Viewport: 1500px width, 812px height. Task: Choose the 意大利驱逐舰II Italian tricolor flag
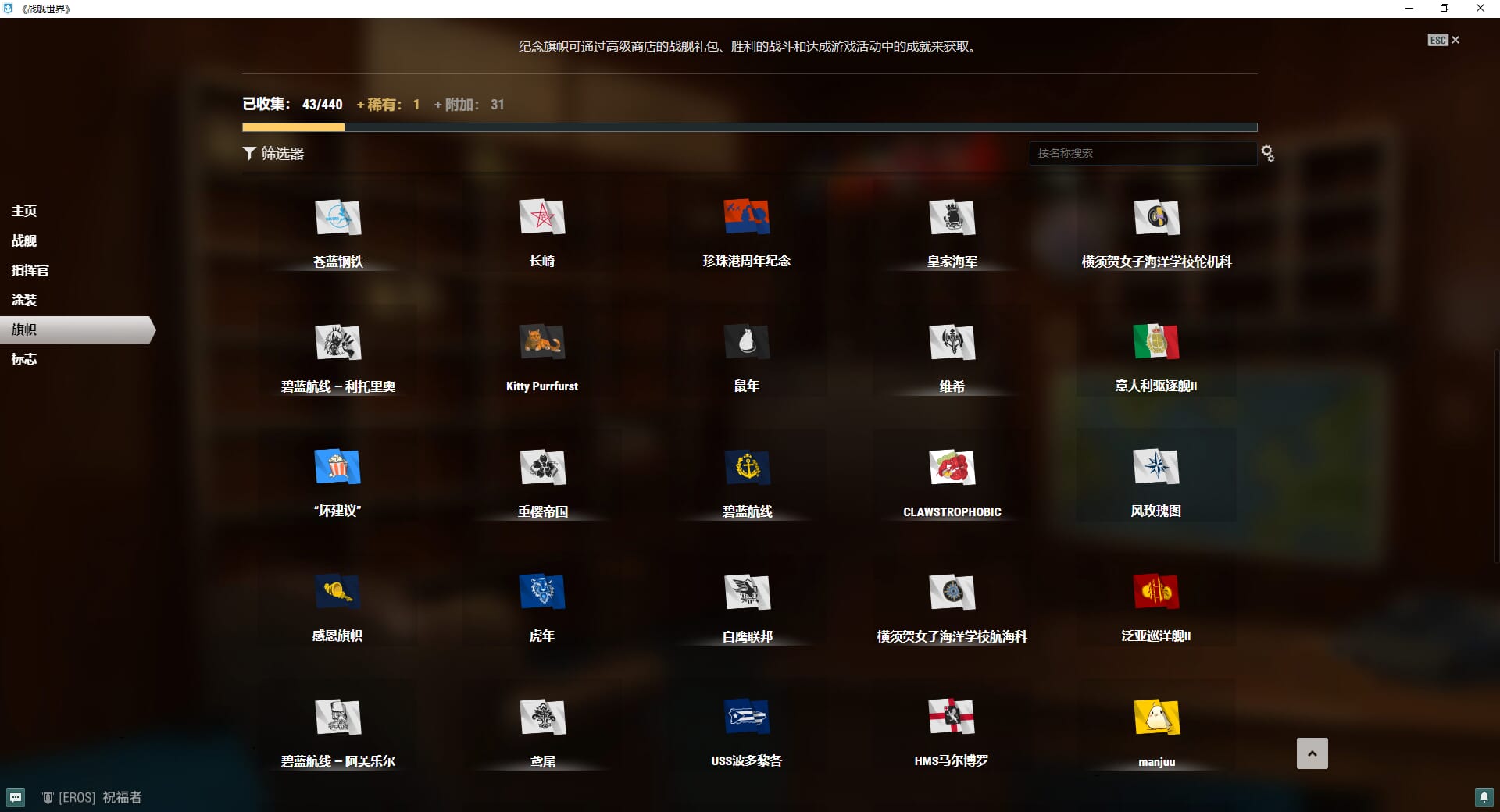coord(1155,343)
